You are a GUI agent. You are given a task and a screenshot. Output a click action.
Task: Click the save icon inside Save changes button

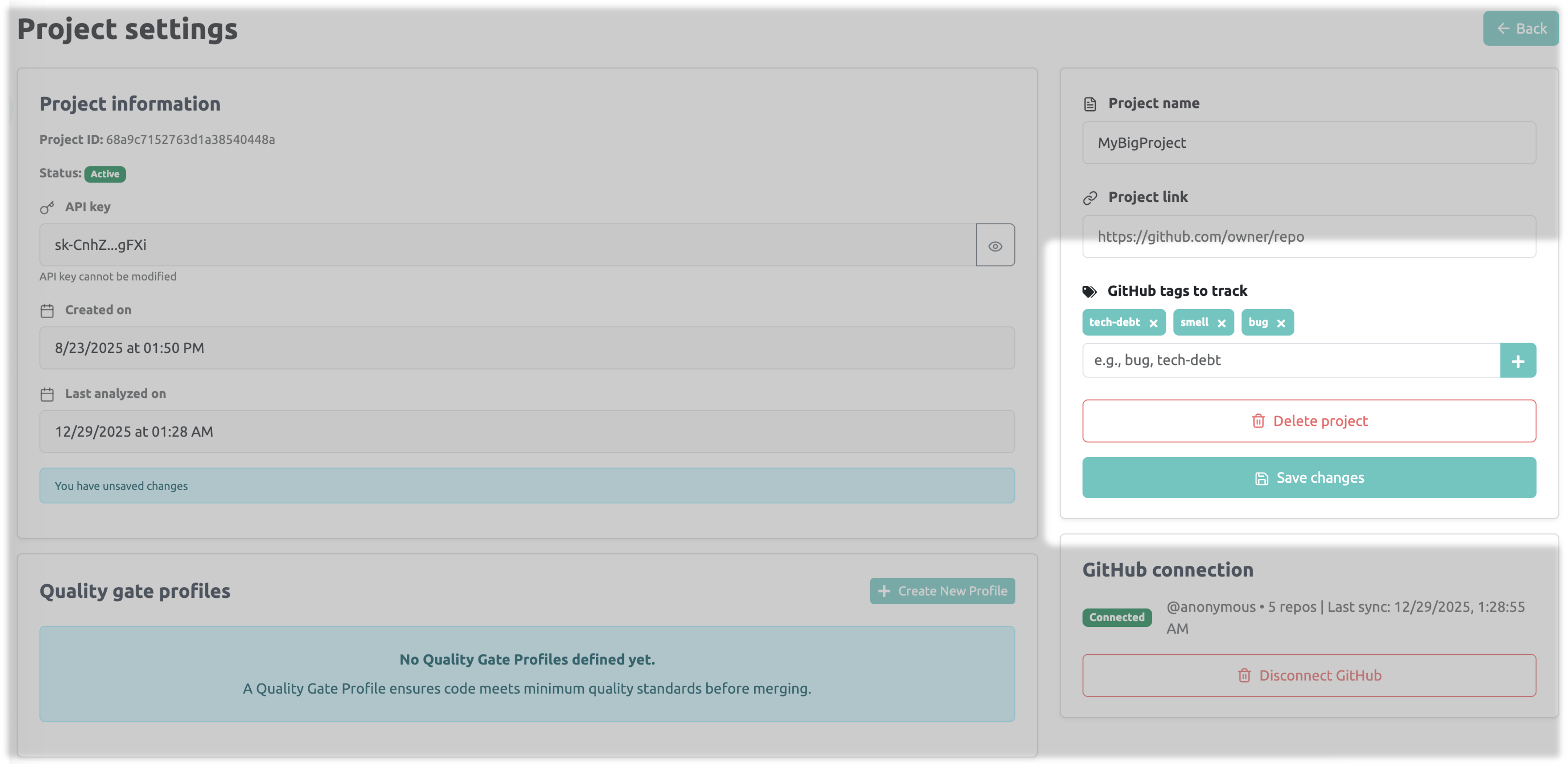click(x=1262, y=478)
